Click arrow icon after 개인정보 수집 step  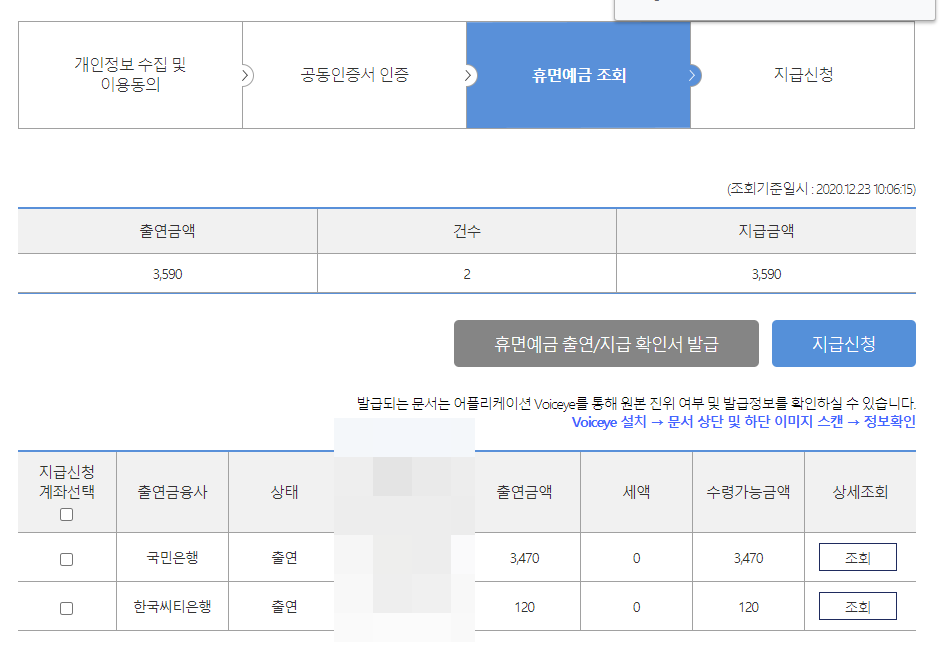pos(245,76)
